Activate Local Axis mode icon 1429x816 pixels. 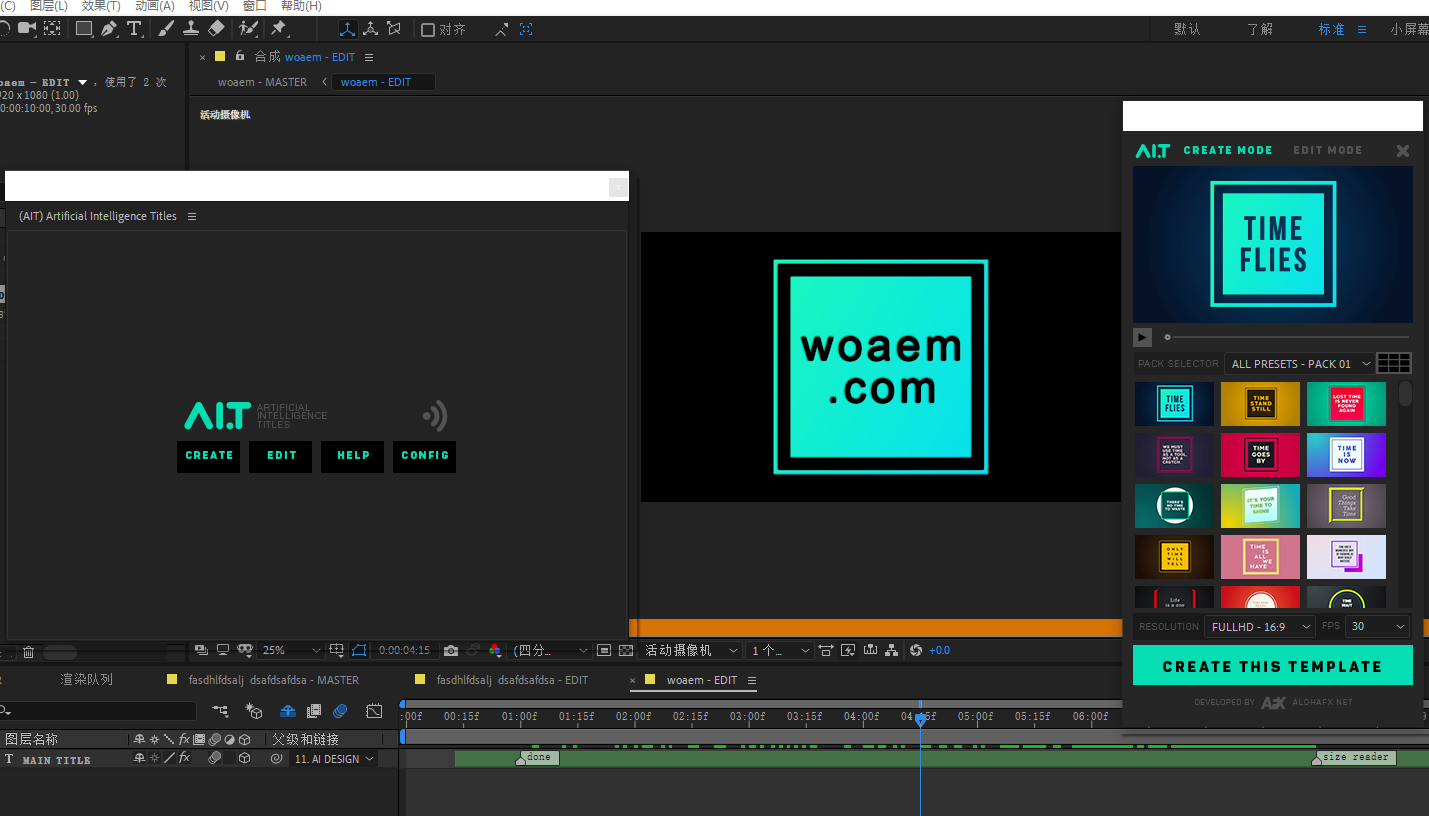click(x=347, y=29)
